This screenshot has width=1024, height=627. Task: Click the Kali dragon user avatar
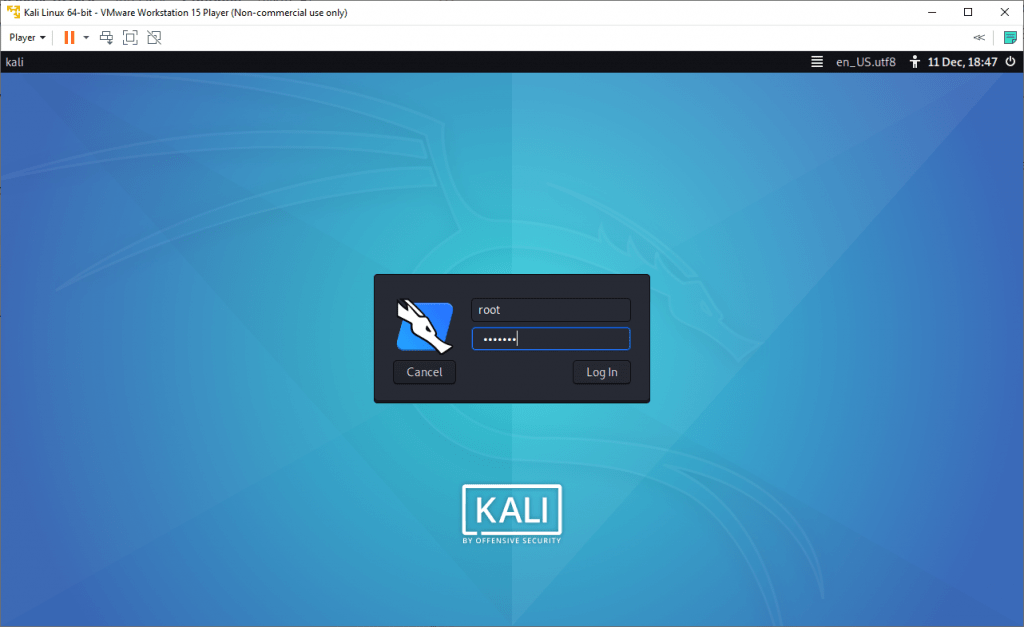pyautogui.click(x=424, y=326)
